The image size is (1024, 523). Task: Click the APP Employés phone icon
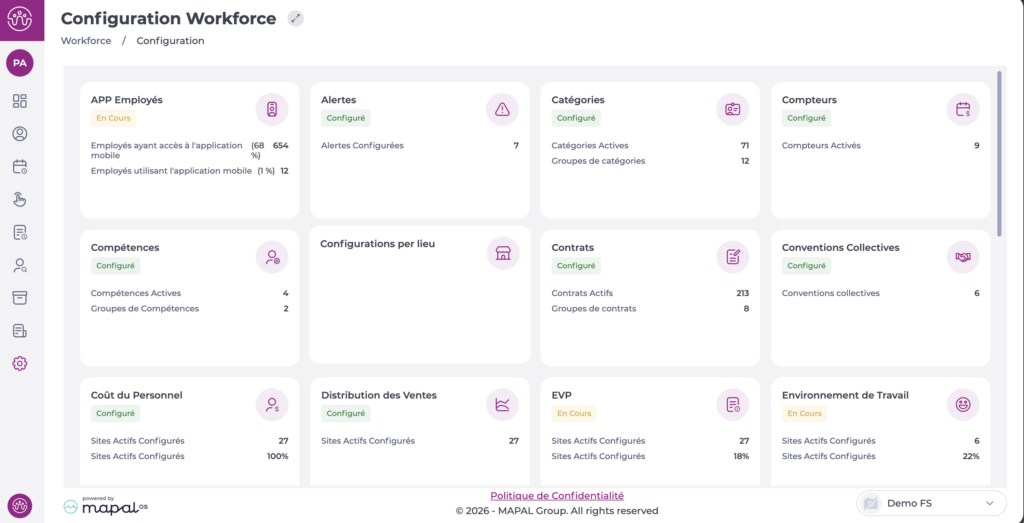(272, 110)
